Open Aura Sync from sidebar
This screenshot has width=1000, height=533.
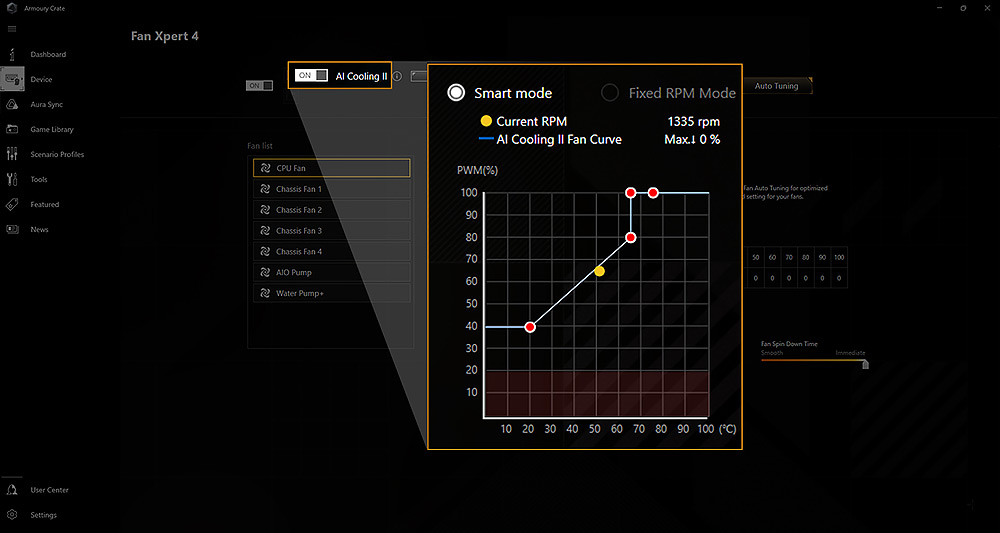click(12, 105)
